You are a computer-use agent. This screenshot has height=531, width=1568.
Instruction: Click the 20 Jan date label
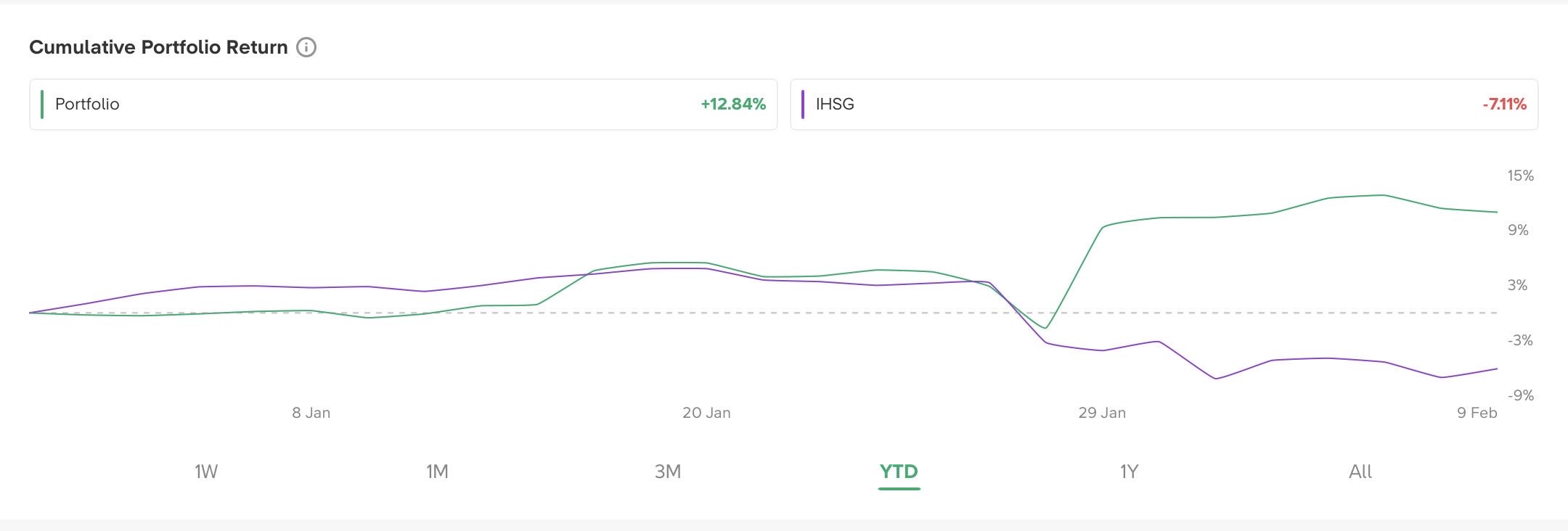tap(706, 413)
